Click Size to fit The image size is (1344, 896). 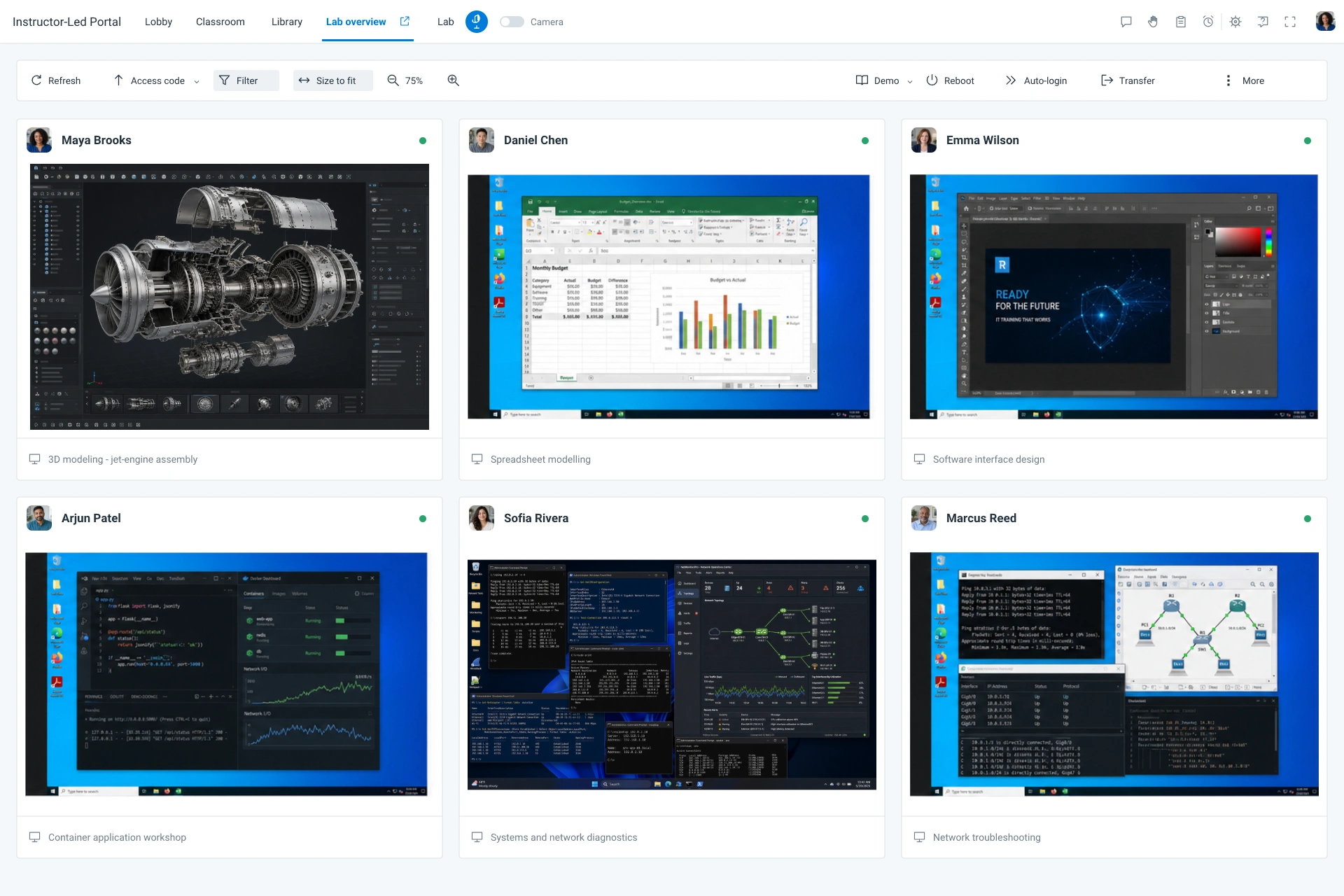[x=332, y=80]
